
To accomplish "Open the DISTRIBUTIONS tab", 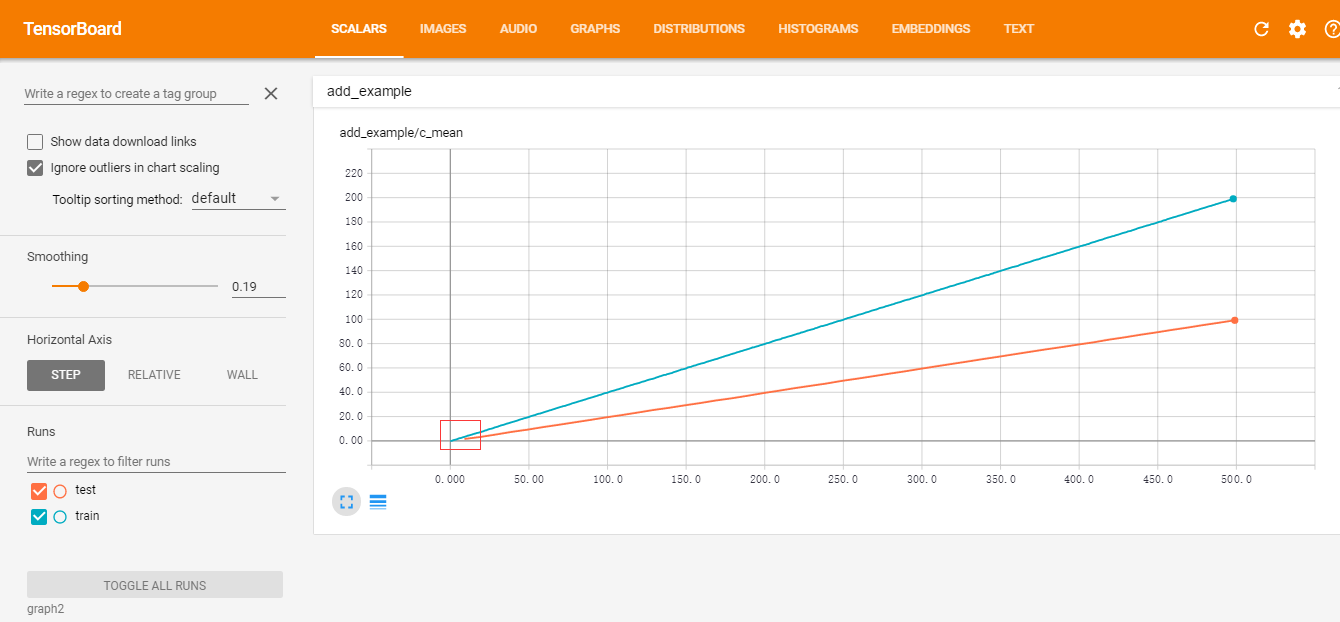I will click(699, 29).
